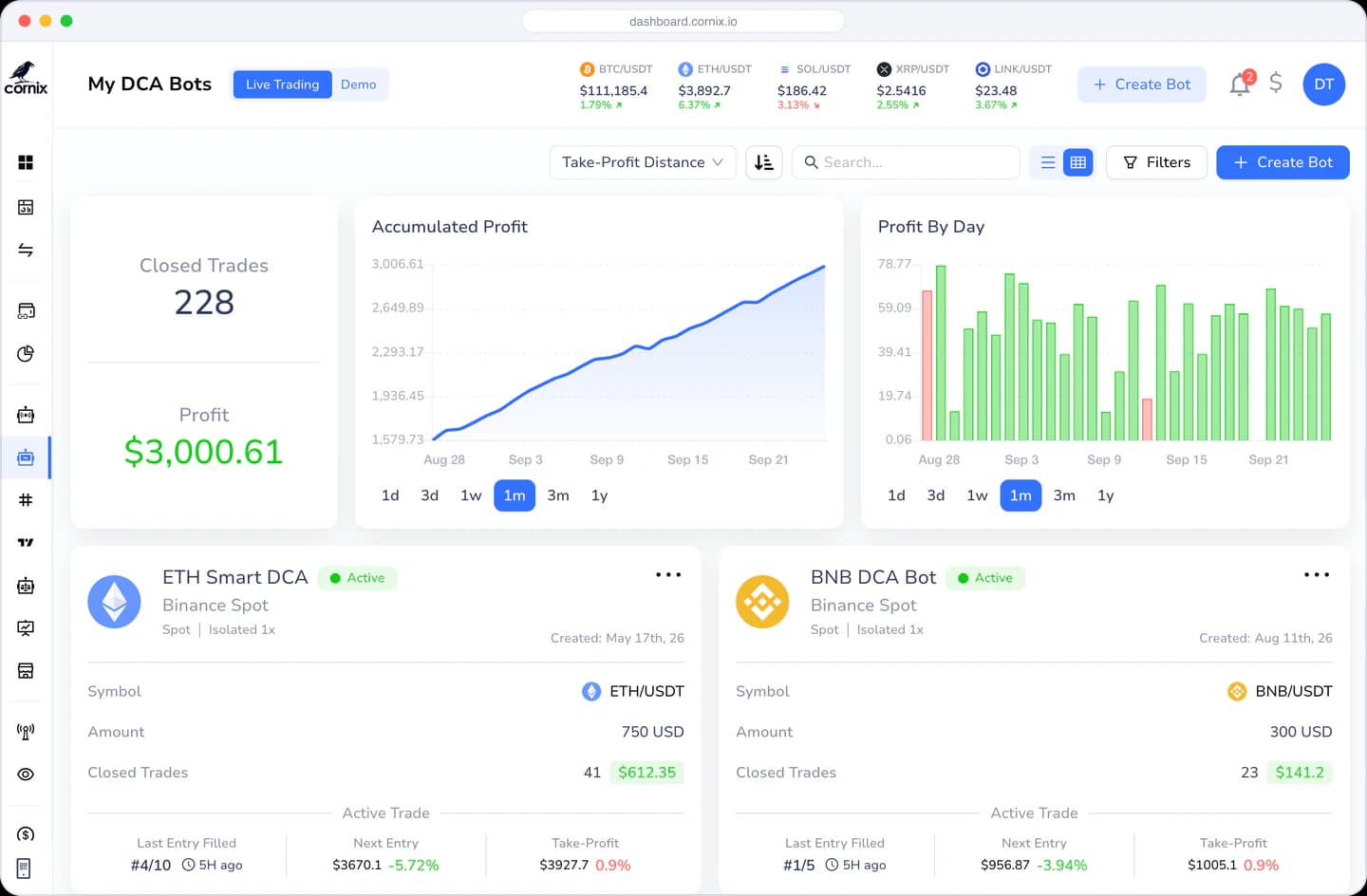Click the $141.2 profit badge
1367x896 pixels.
(1300, 773)
